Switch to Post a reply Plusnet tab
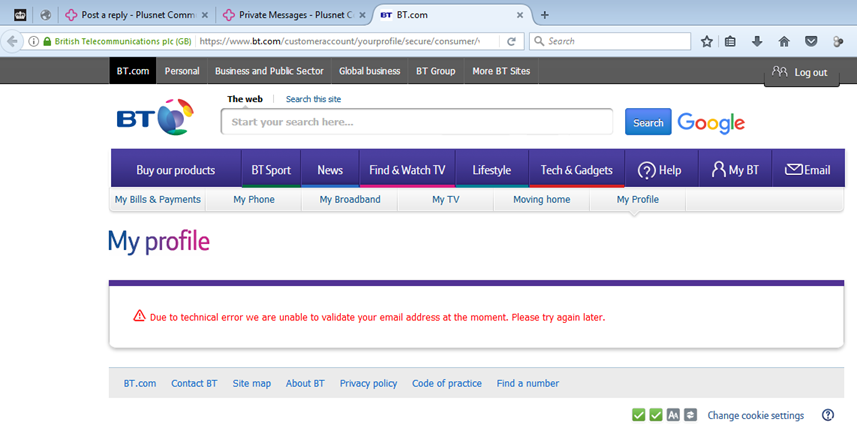The image size is (857, 440). (138, 15)
